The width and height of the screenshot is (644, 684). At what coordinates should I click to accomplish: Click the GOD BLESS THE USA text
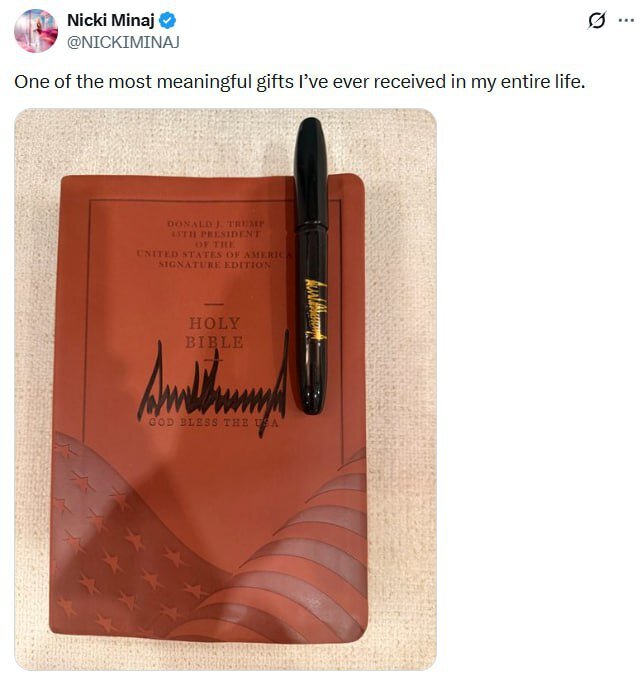point(213,422)
